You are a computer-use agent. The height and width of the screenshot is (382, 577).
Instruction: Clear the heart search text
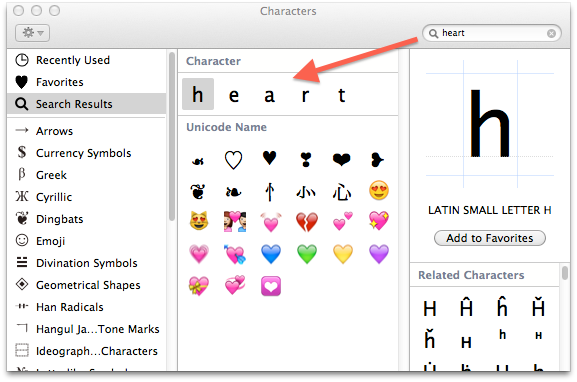click(551, 33)
